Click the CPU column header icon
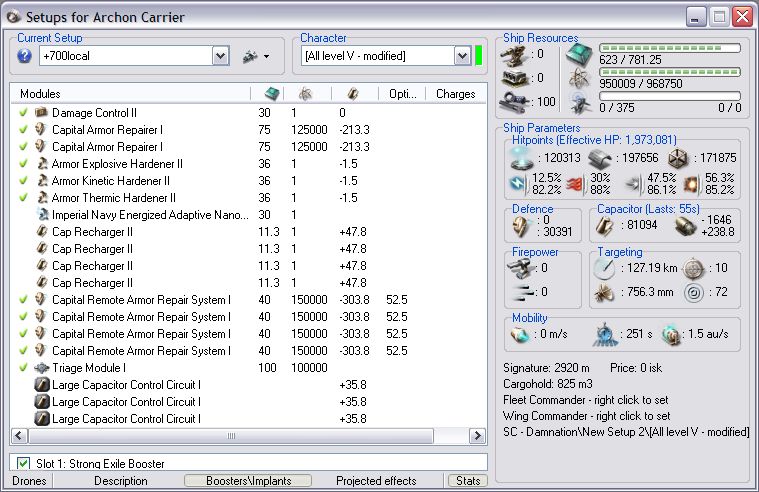Image resolution: width=759 pixels, height=492 pixels. 271,94
